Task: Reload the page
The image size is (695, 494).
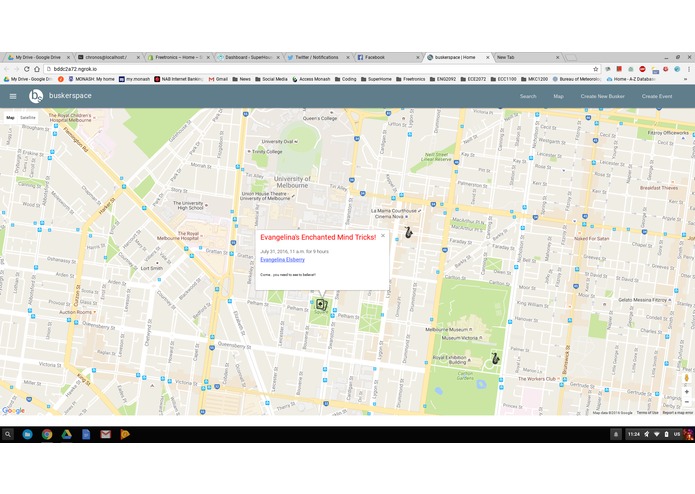Action: click(x=27, y=69)
